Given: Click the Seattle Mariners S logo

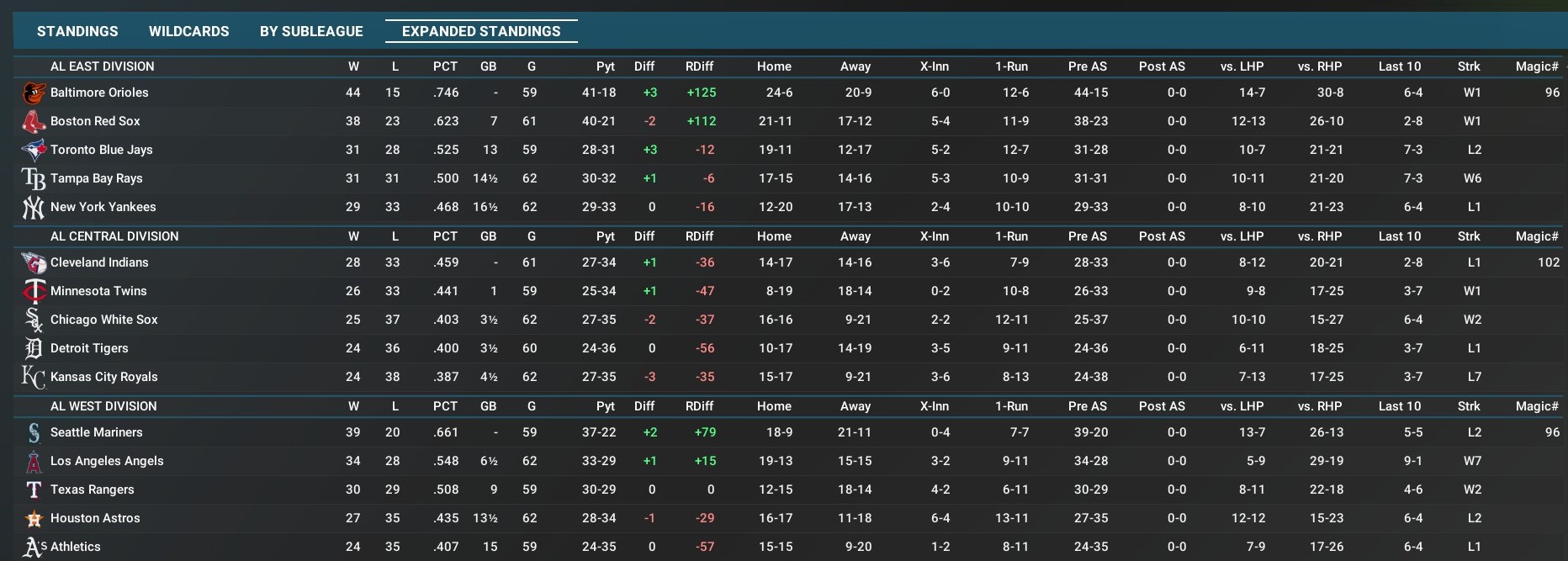Looking at the screenshot, I should point(34,432).
